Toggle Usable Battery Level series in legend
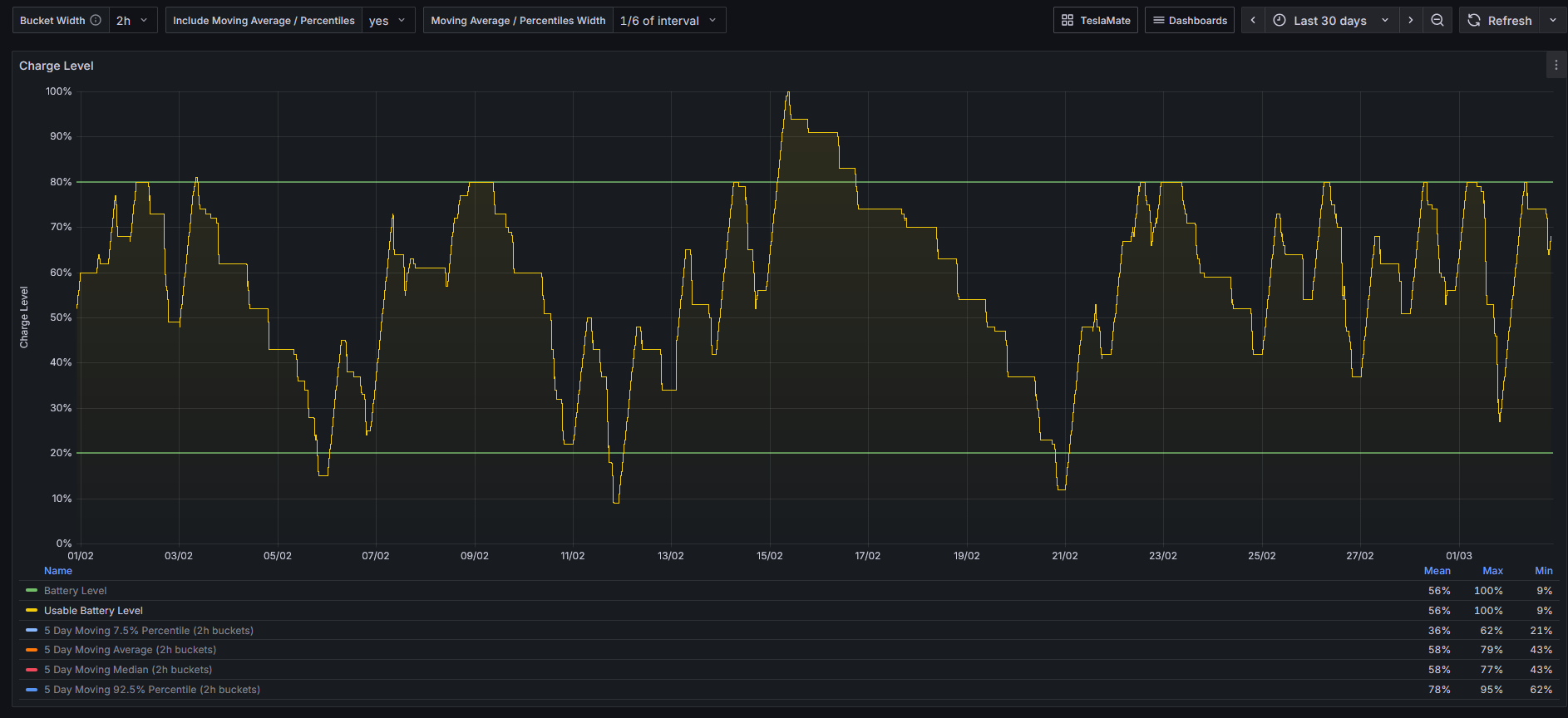This screenshot has width=1568, height=718. pos(93,611)
